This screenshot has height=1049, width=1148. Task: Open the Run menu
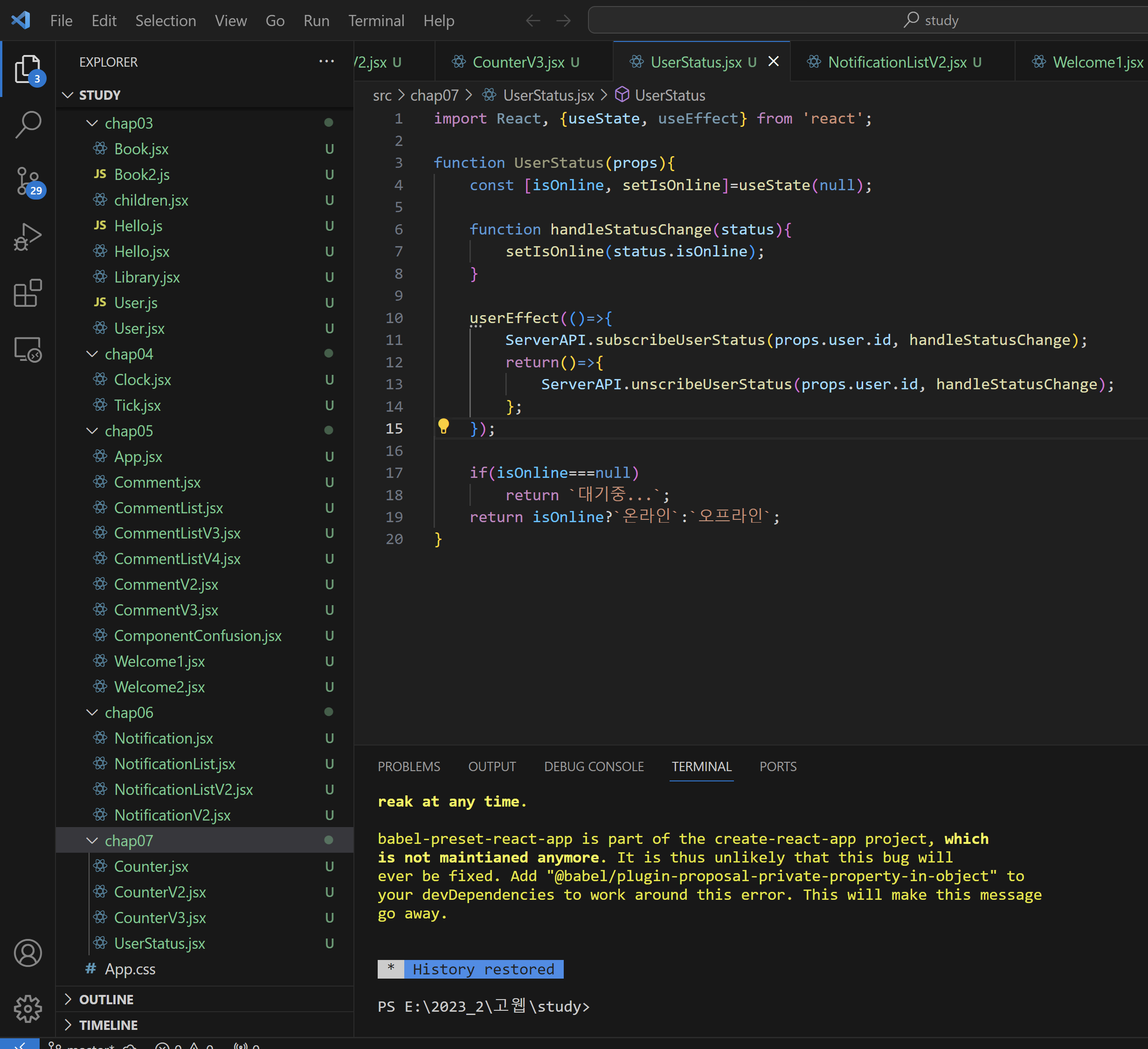[x=317, y=21]
